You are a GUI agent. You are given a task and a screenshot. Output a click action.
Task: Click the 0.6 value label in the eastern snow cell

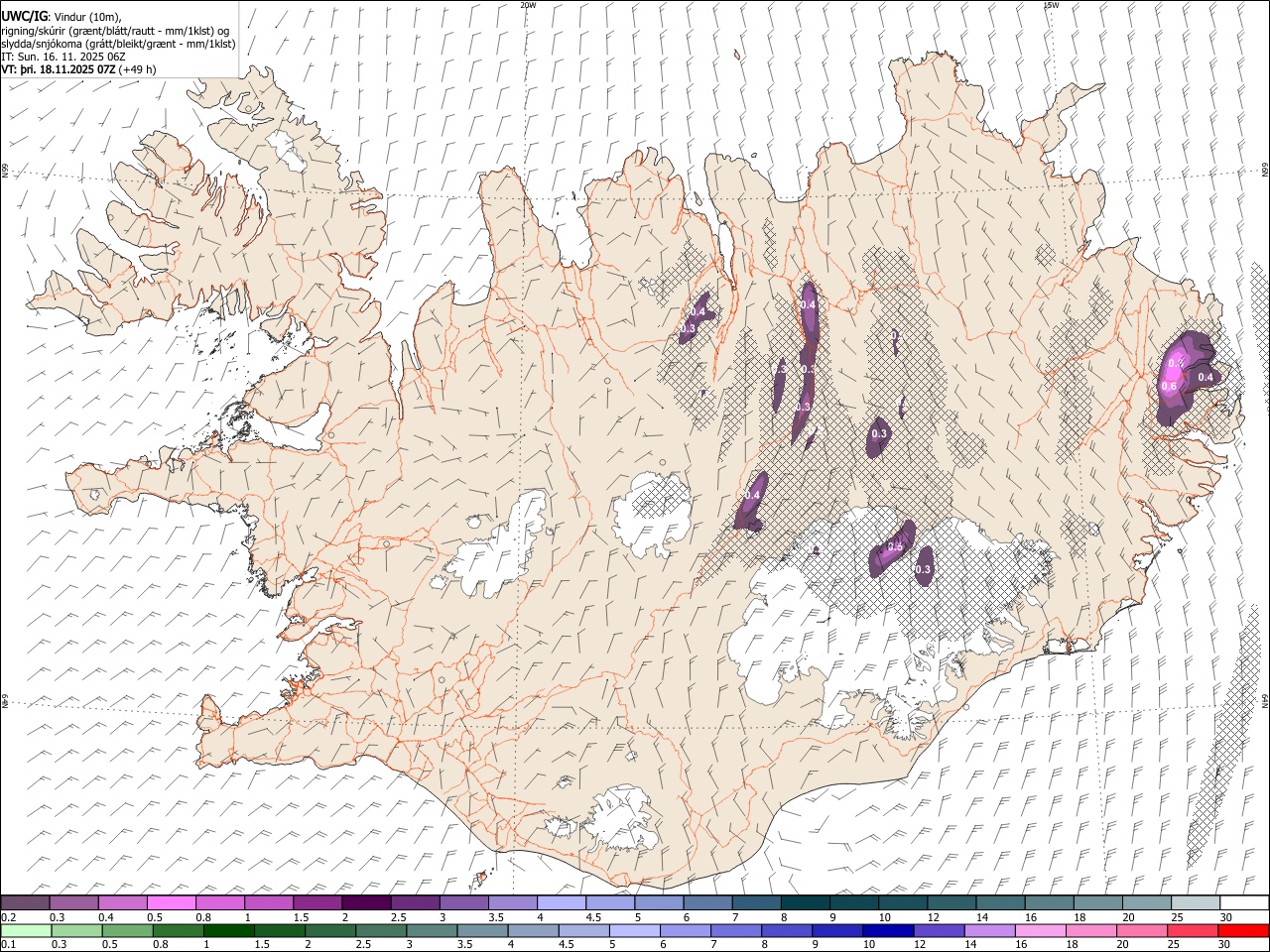pos(1169,386)
